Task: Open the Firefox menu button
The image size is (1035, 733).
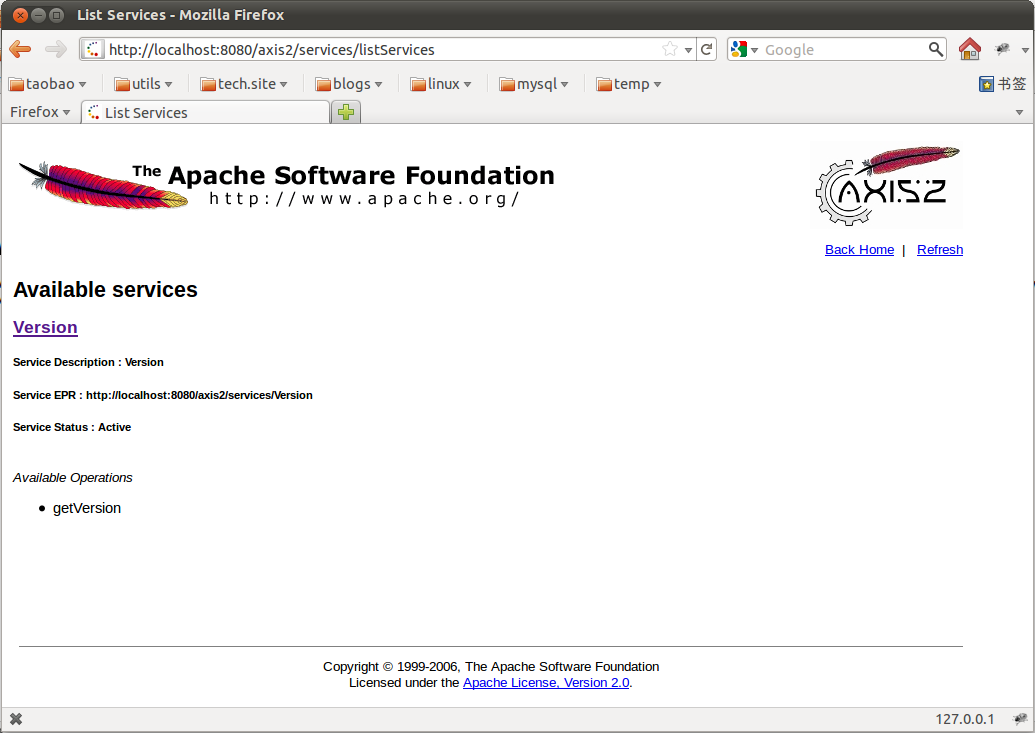Action: (x=40, y=112)
